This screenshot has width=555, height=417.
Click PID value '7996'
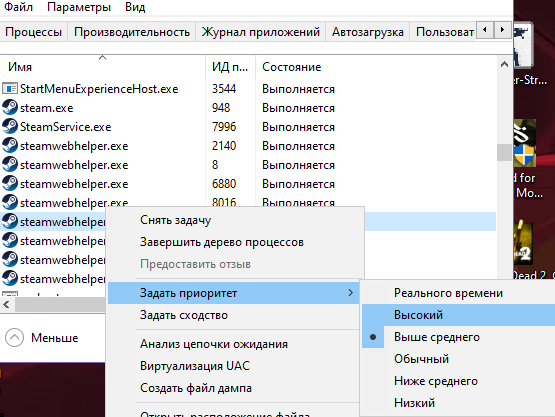[x=224, y=127]
